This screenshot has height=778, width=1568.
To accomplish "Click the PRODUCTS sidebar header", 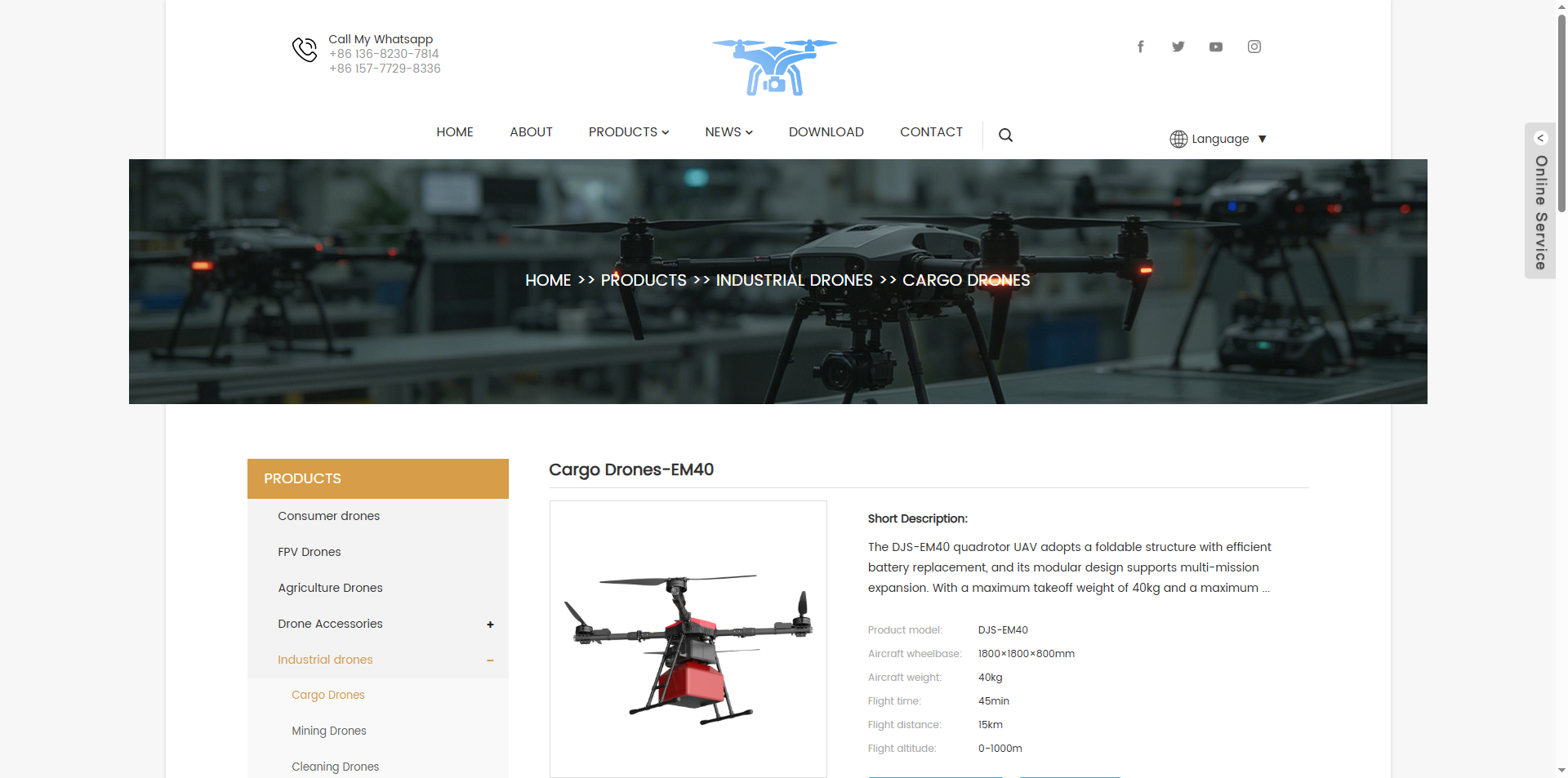I will [x=378, y=478].
